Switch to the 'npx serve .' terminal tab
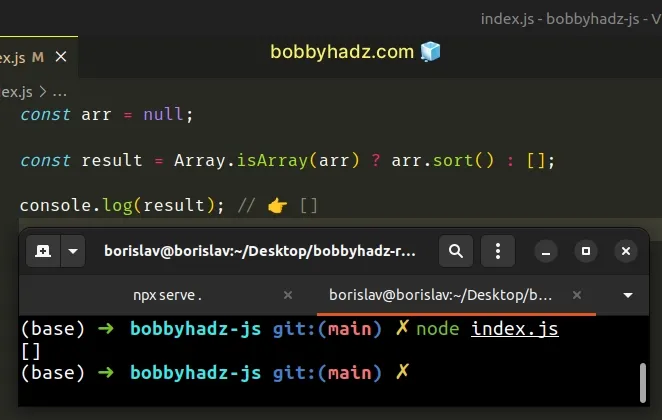The image size is (662, 420). click(167, 295)
